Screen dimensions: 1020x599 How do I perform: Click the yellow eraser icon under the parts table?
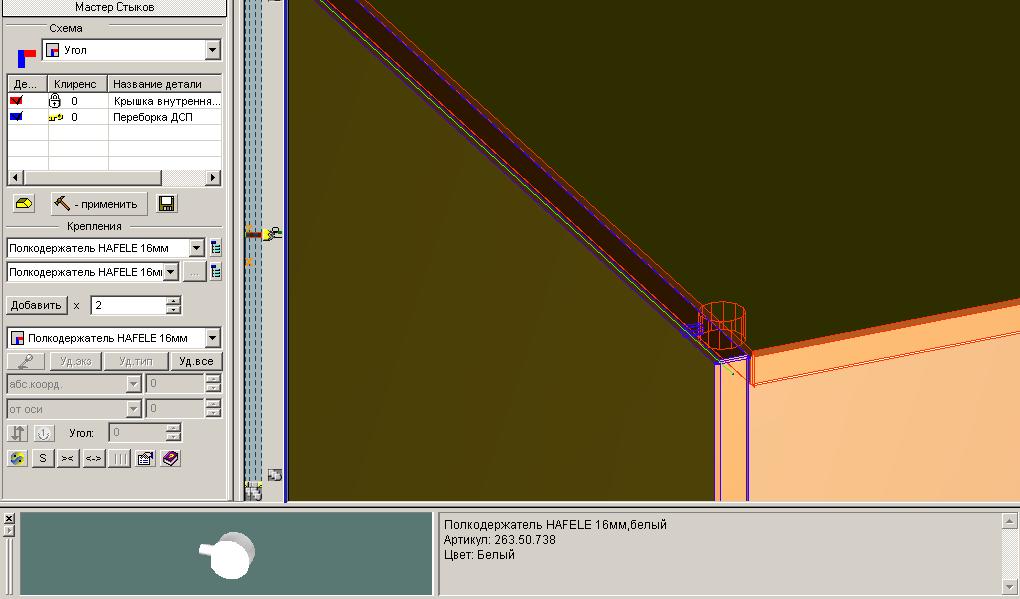point(24,204)
